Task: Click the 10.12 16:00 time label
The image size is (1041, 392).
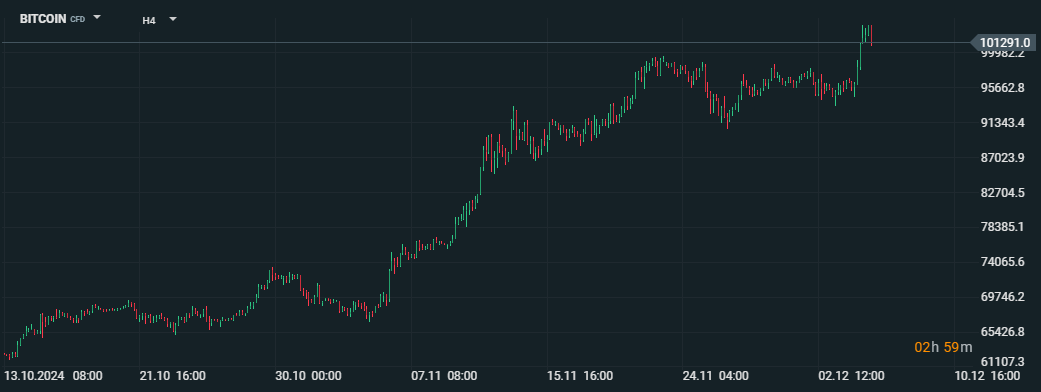Action: [987, 376]
